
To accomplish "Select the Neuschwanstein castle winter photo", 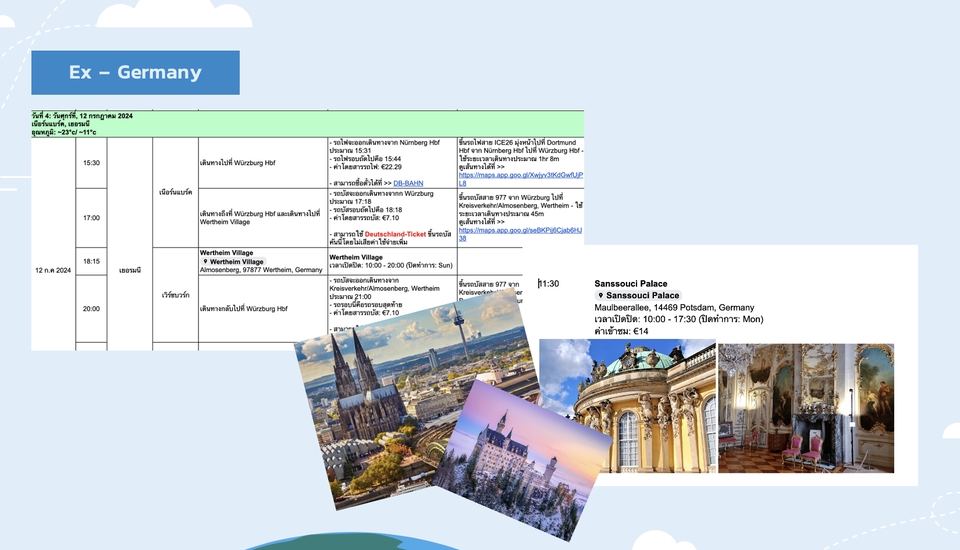I will (522, 461).
